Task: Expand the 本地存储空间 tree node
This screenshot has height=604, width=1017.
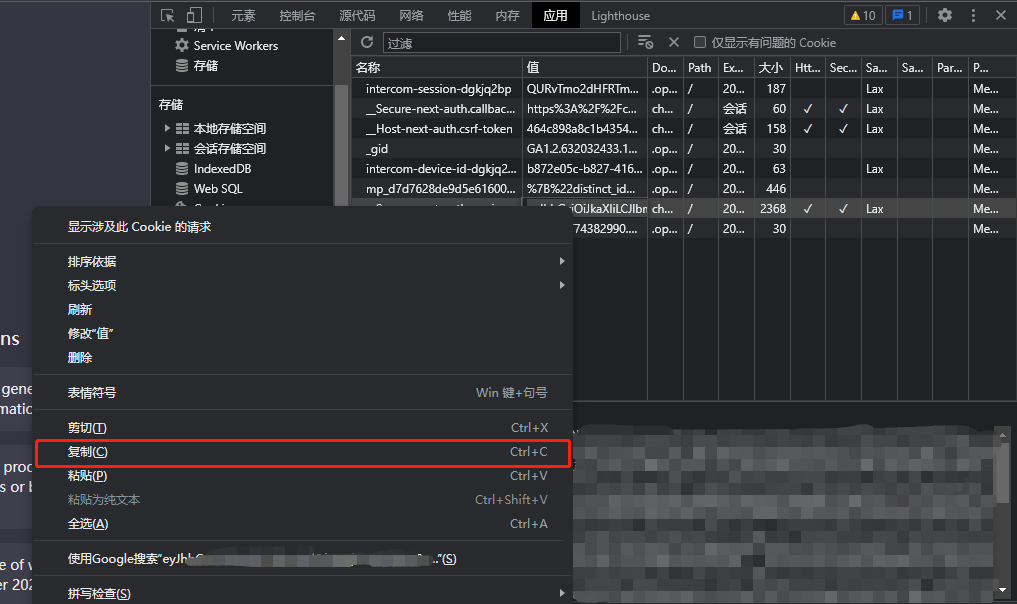Action: click(x=168, y=128)
